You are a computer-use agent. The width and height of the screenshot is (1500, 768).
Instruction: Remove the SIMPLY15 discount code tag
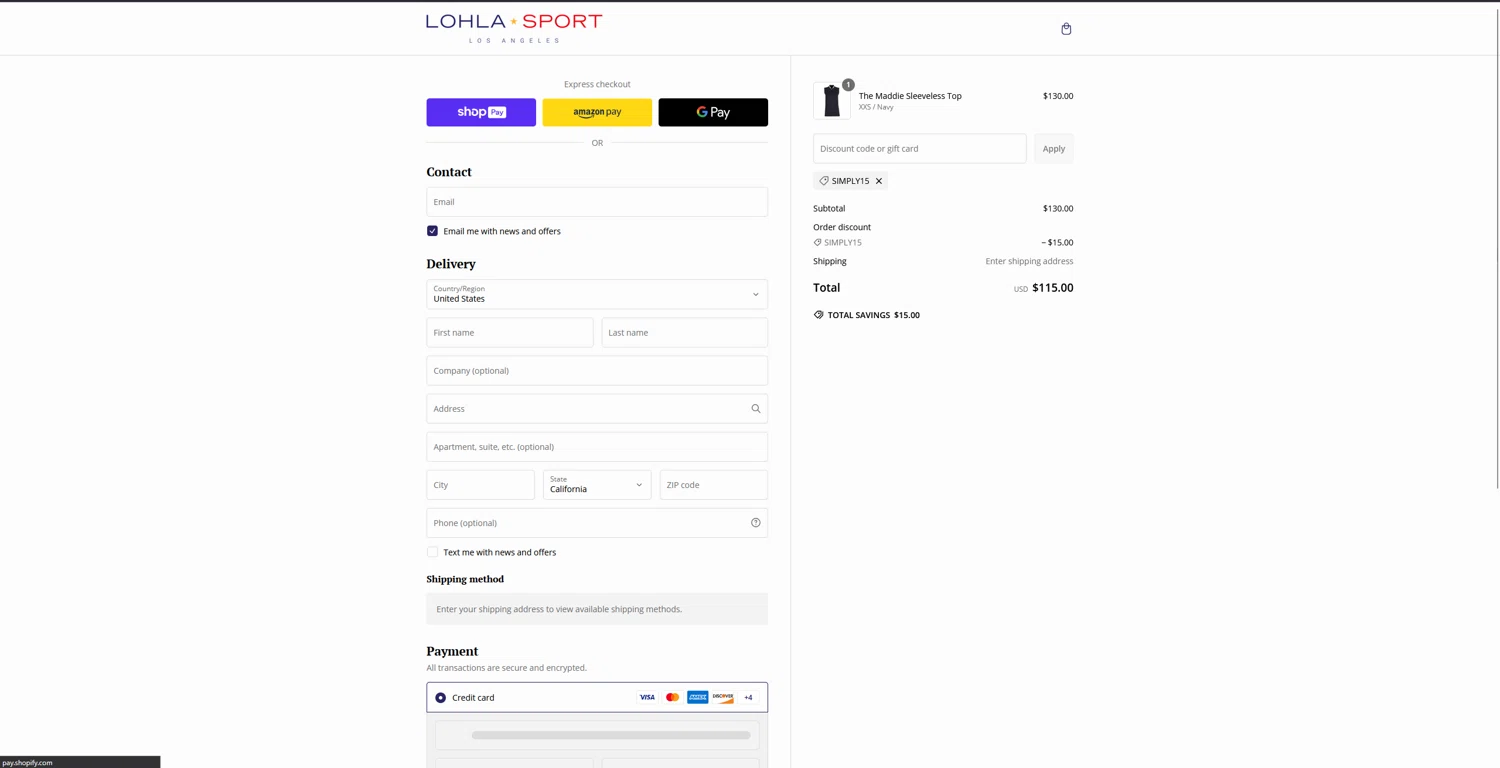(x=879, y=181)
